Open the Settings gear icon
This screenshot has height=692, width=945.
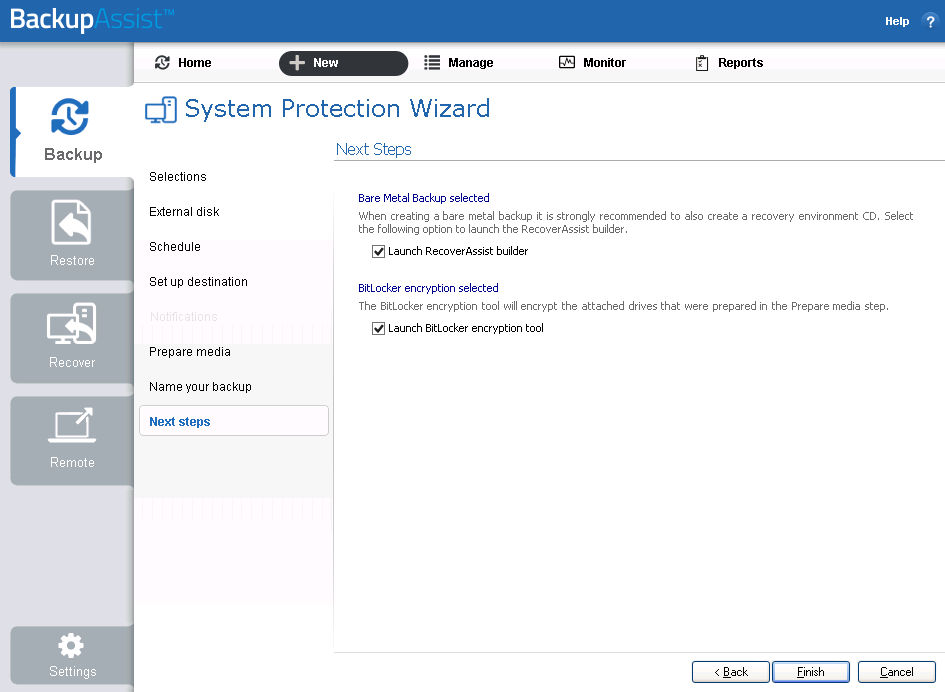coord(71,646)
